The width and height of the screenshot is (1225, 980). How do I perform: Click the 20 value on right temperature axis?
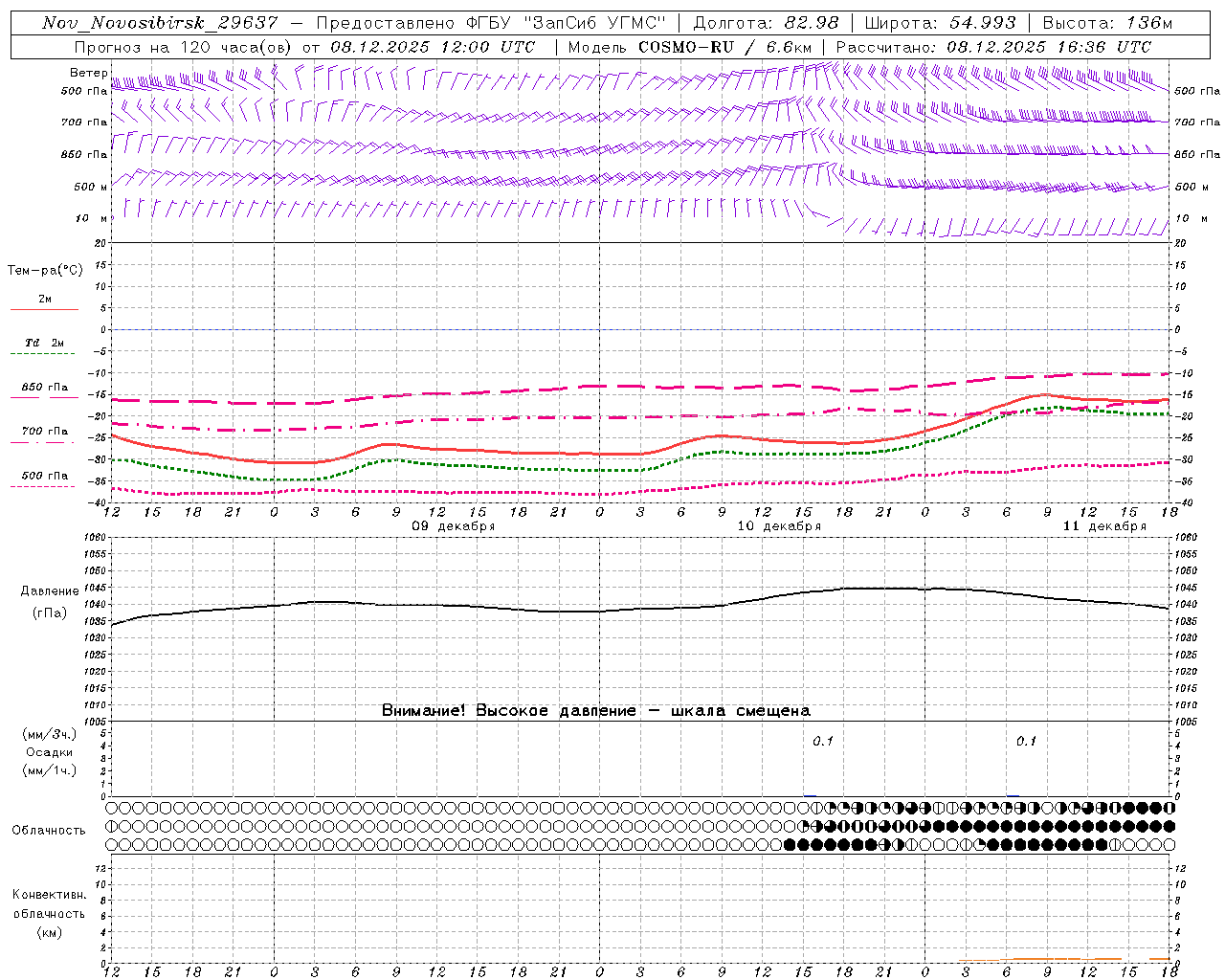coord(1181,243)
